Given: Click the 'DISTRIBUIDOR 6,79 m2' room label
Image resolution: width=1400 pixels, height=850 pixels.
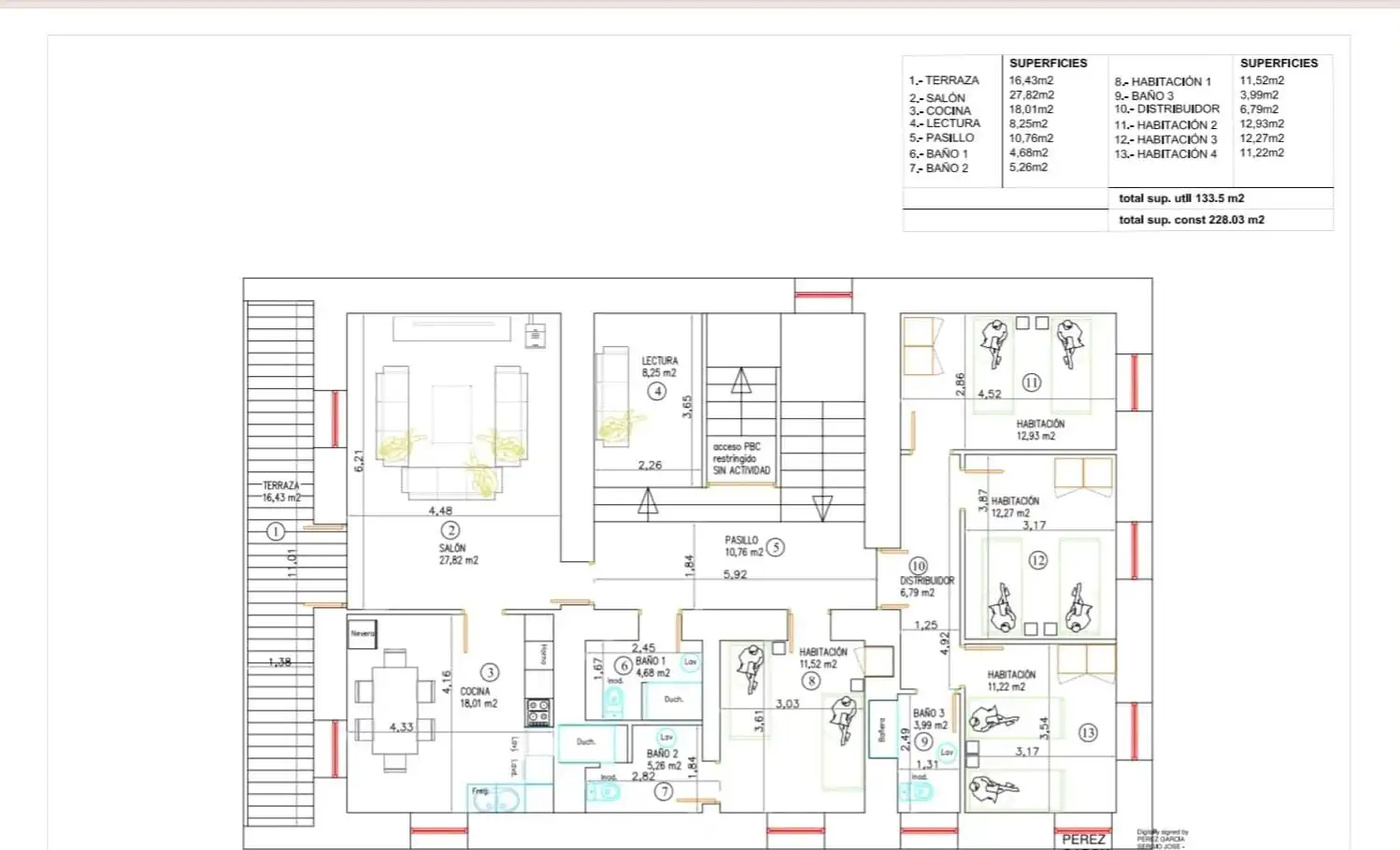Looking at the screenshot, I should click(x=927, y=586).
